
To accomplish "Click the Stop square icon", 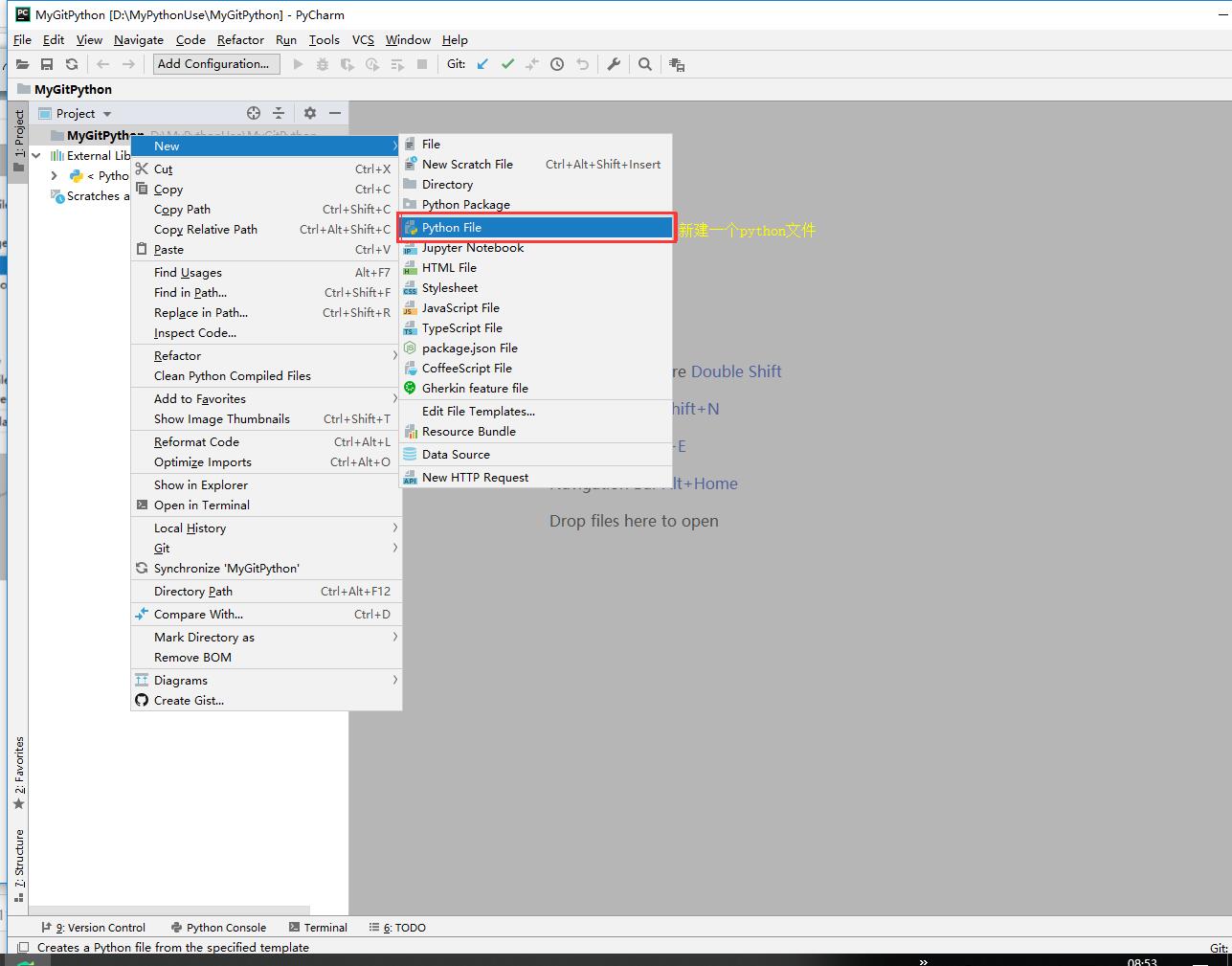I will tap(422, 64).
